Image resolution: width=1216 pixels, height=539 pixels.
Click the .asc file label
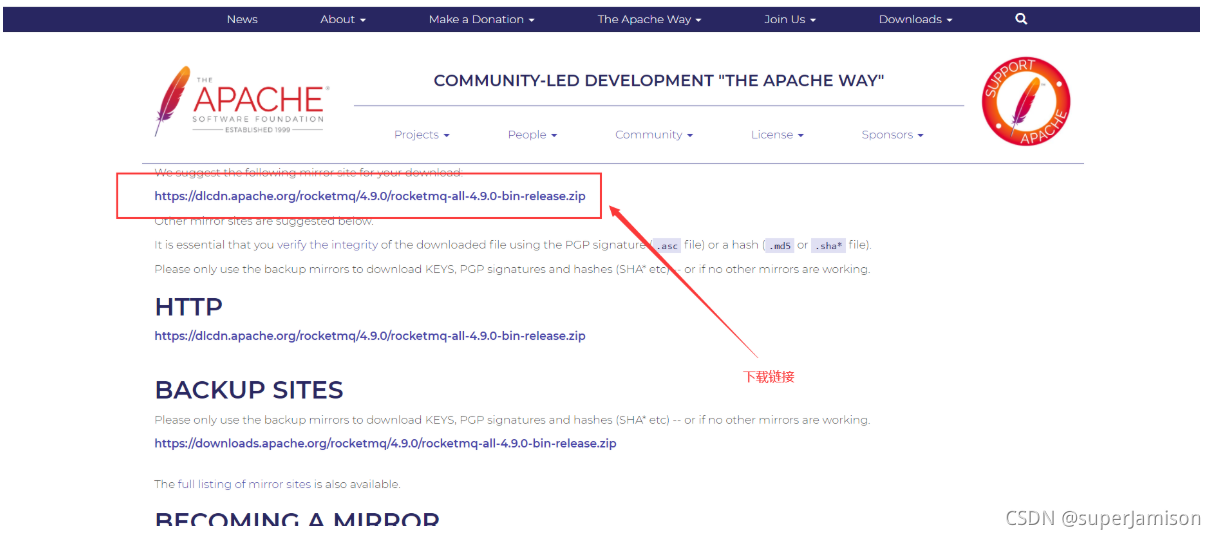(666, 245)
